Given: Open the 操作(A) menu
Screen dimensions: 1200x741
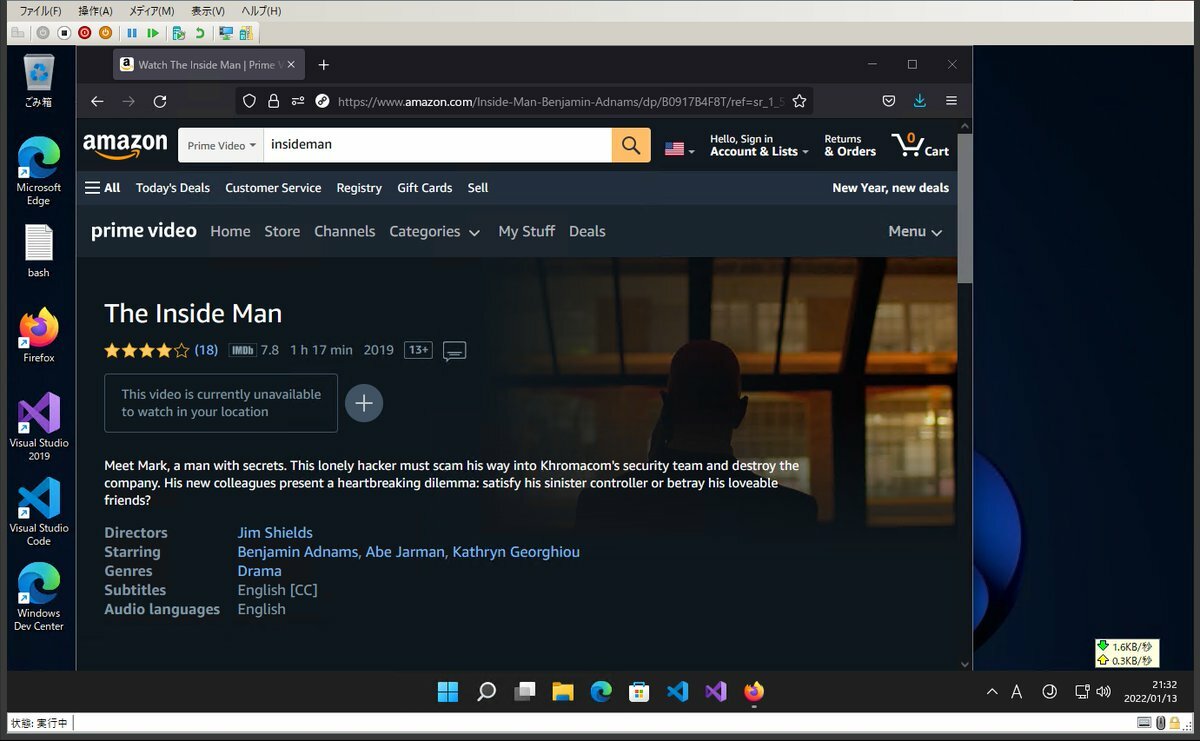Looking at the screenshot, I should click(95, 10).
